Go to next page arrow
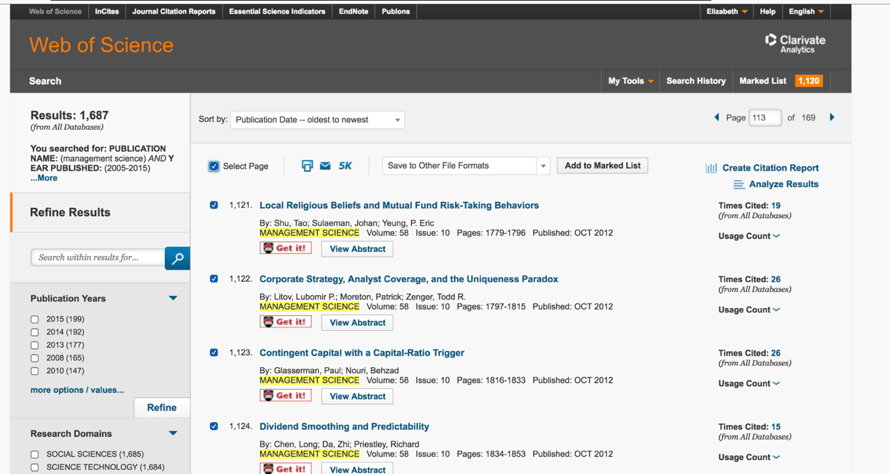 pyautogui.click(x=832, y=118)
